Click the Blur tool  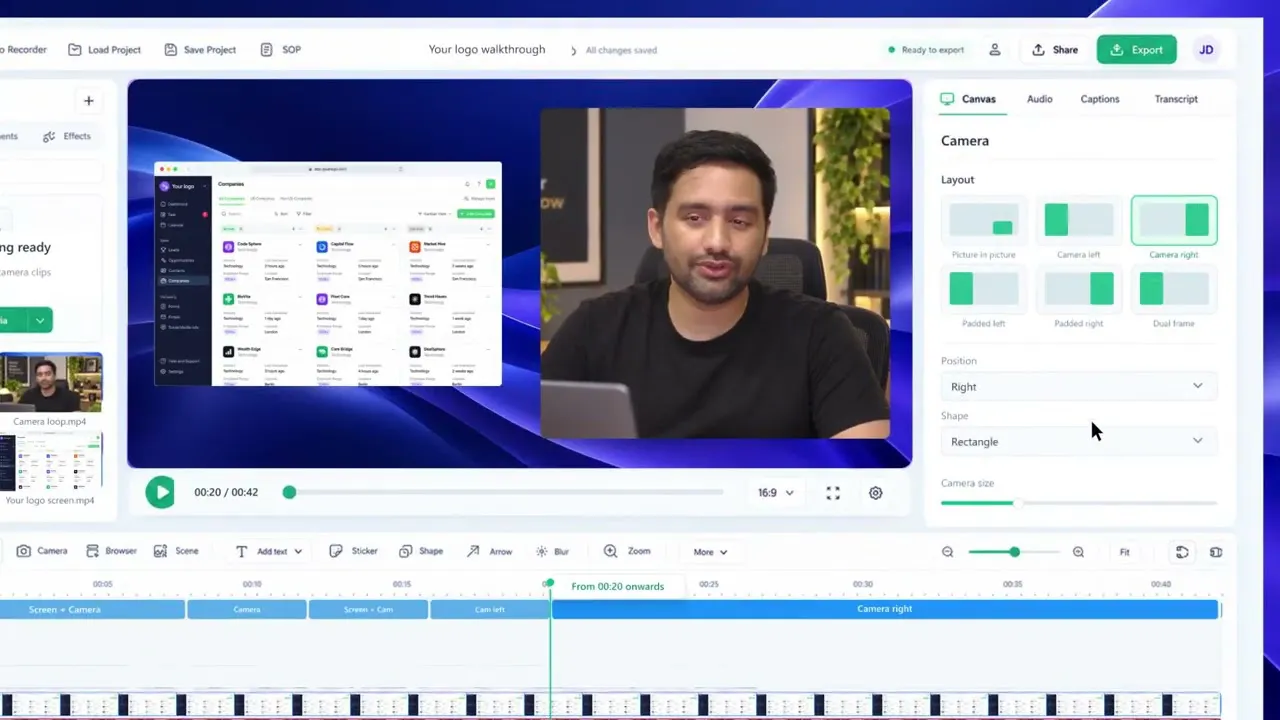pos(552,551)
